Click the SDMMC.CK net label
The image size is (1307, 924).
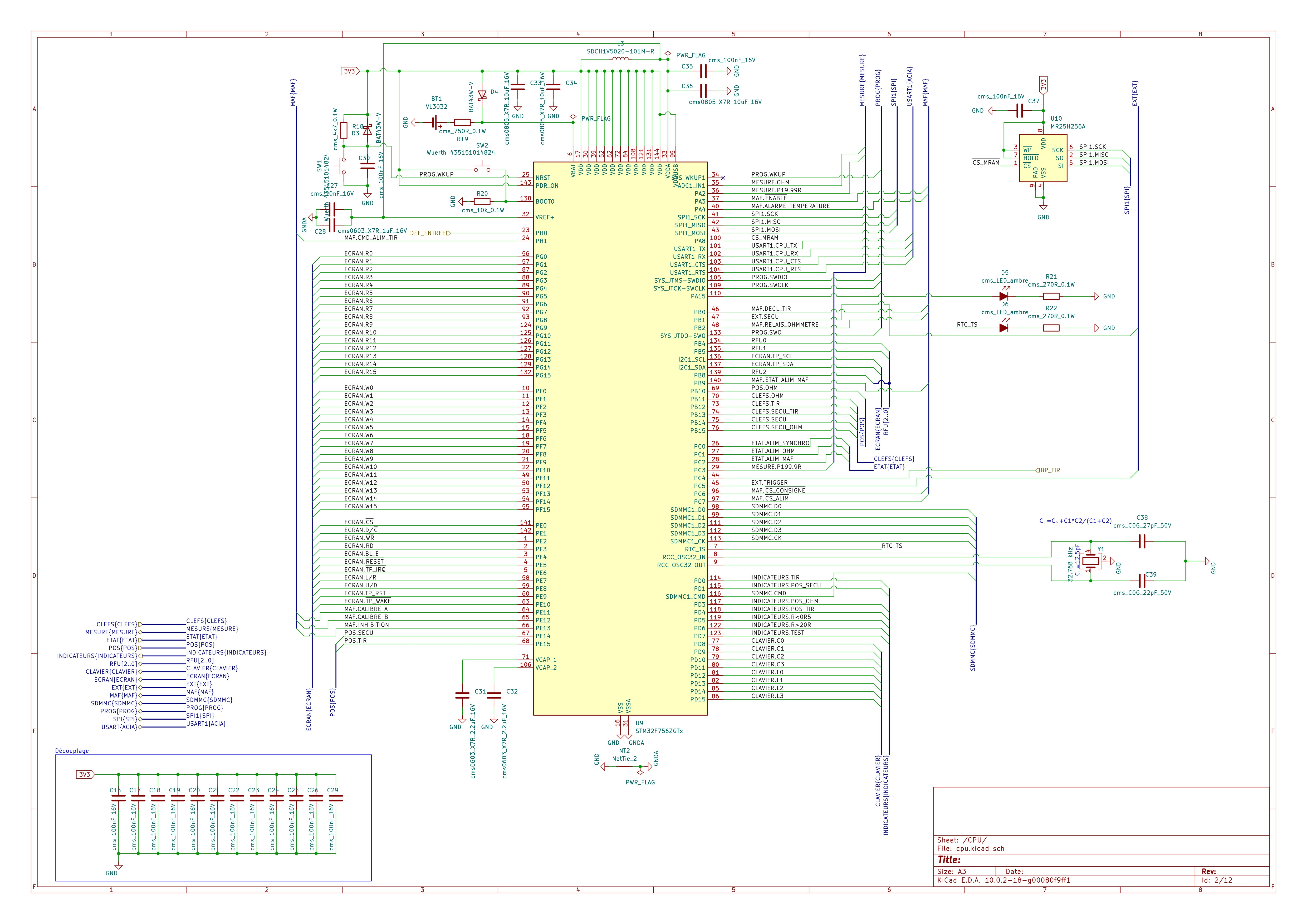(766, 538)
